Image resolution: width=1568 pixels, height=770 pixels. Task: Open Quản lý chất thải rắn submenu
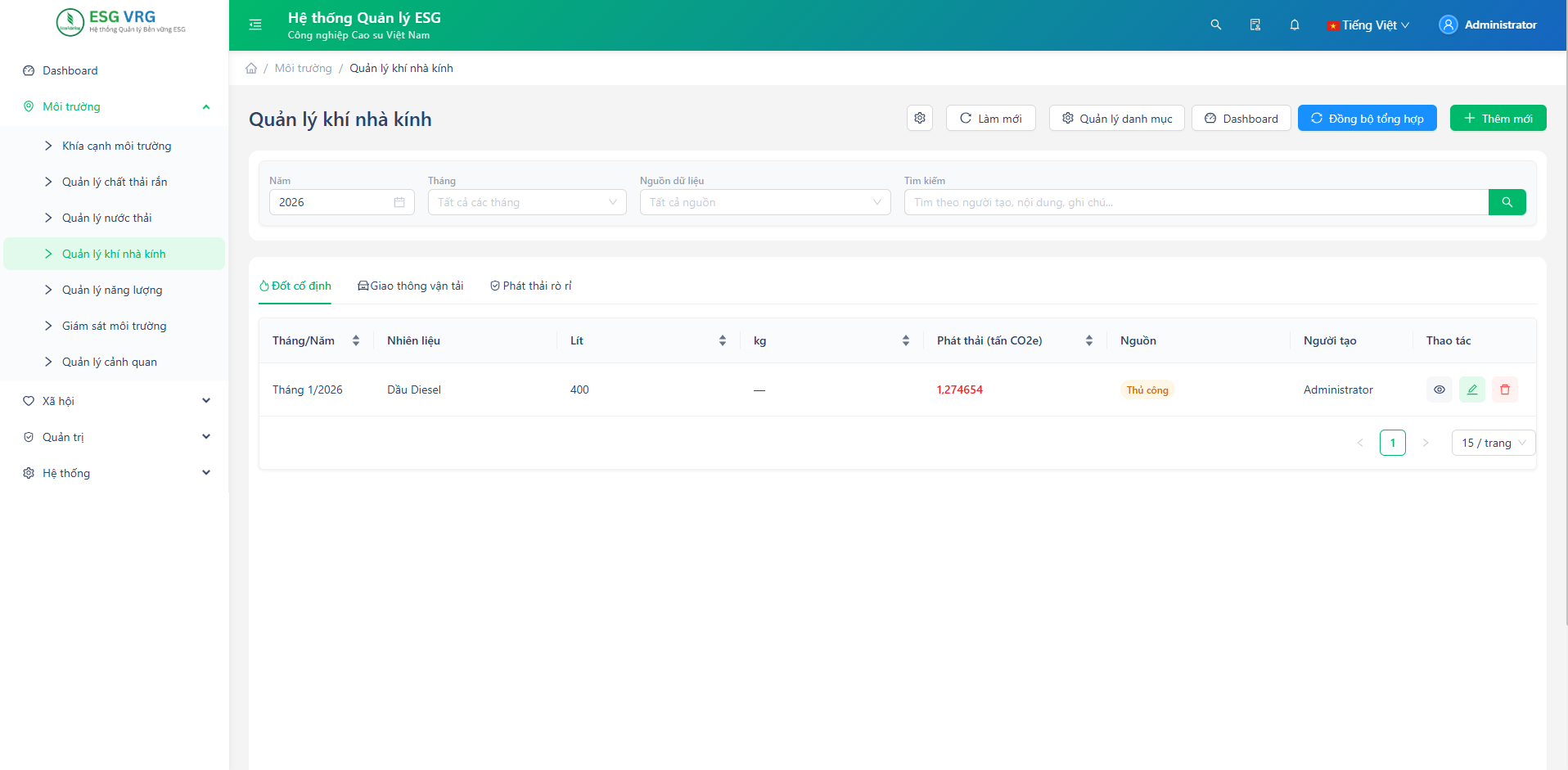[x=115, y=182]
